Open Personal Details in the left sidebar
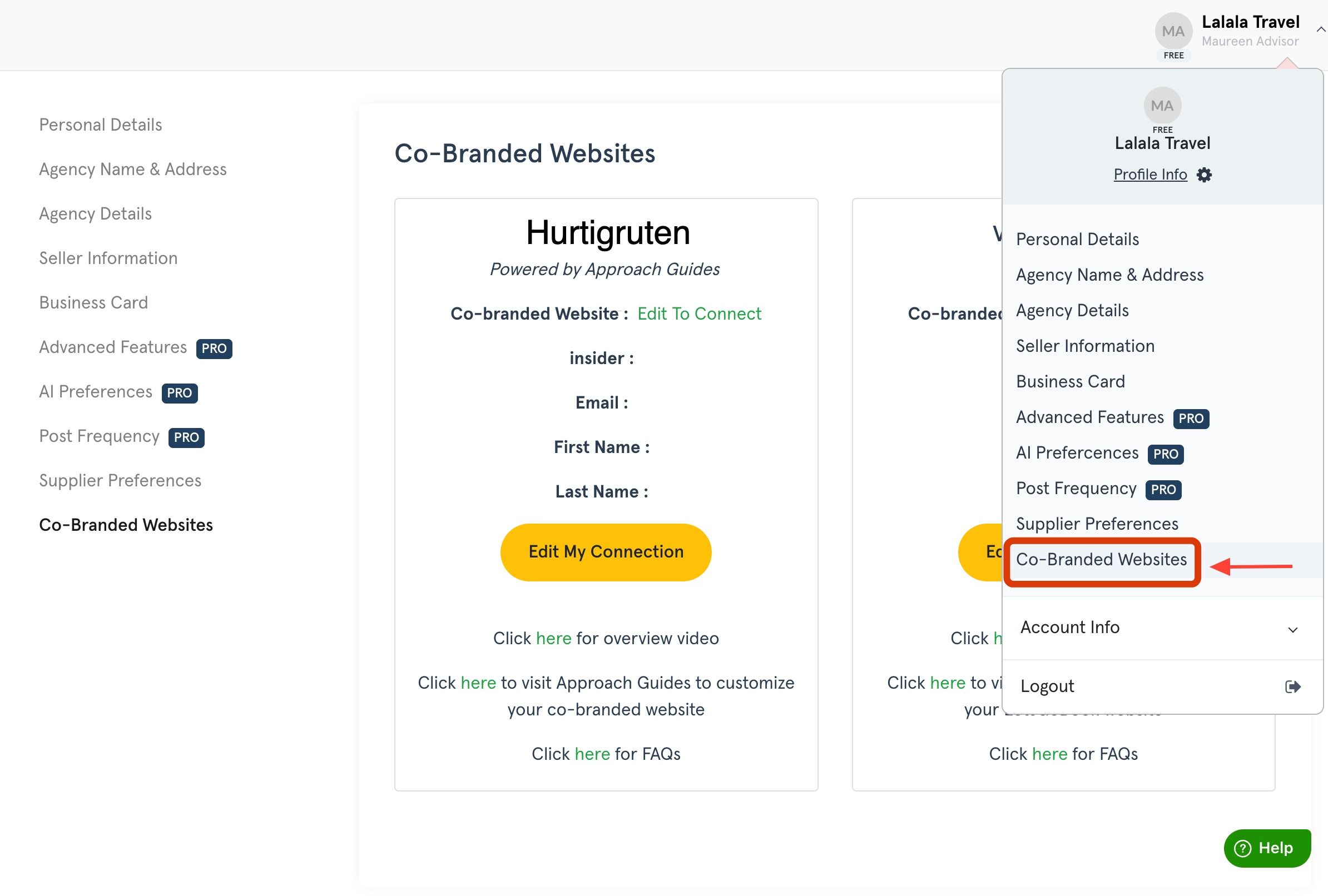1328x896 pixels. point(100,125)
